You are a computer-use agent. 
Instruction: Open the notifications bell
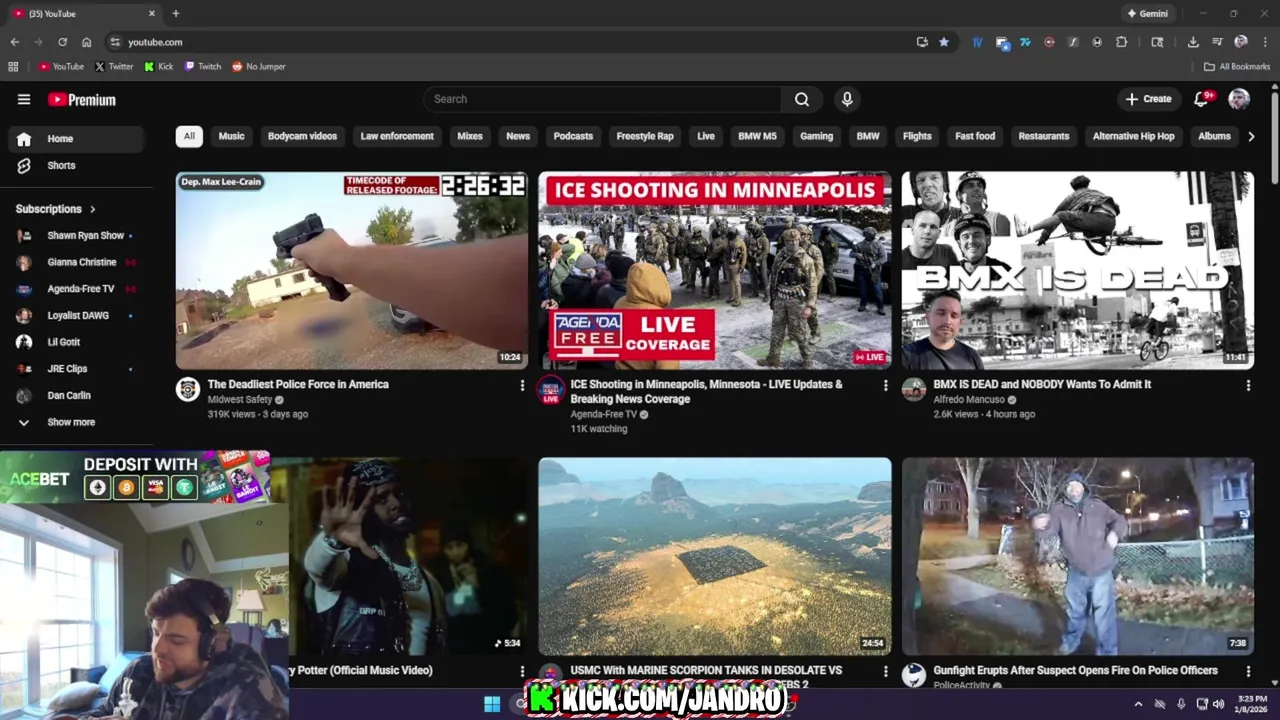[1202, 99]
